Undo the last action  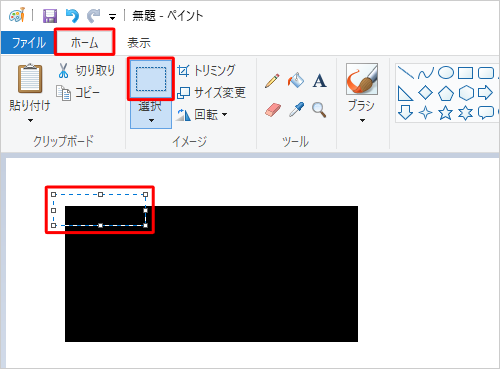click(x=72, y=16)
